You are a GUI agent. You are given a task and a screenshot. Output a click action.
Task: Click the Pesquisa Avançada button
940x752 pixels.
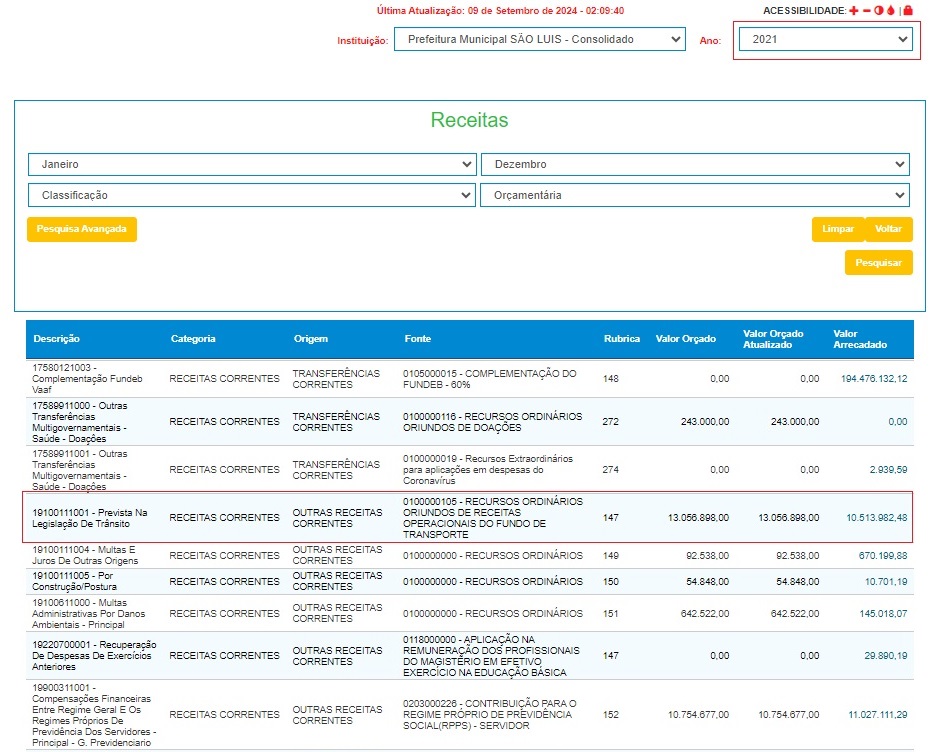[82, 229]
